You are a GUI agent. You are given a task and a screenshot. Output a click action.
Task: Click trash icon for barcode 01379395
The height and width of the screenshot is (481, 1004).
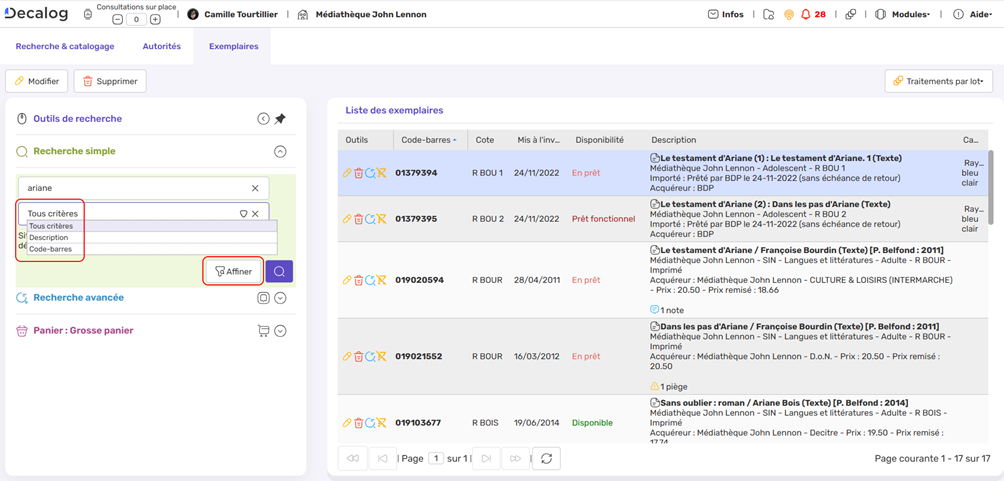pyautogui.click(x=359, y=219)
